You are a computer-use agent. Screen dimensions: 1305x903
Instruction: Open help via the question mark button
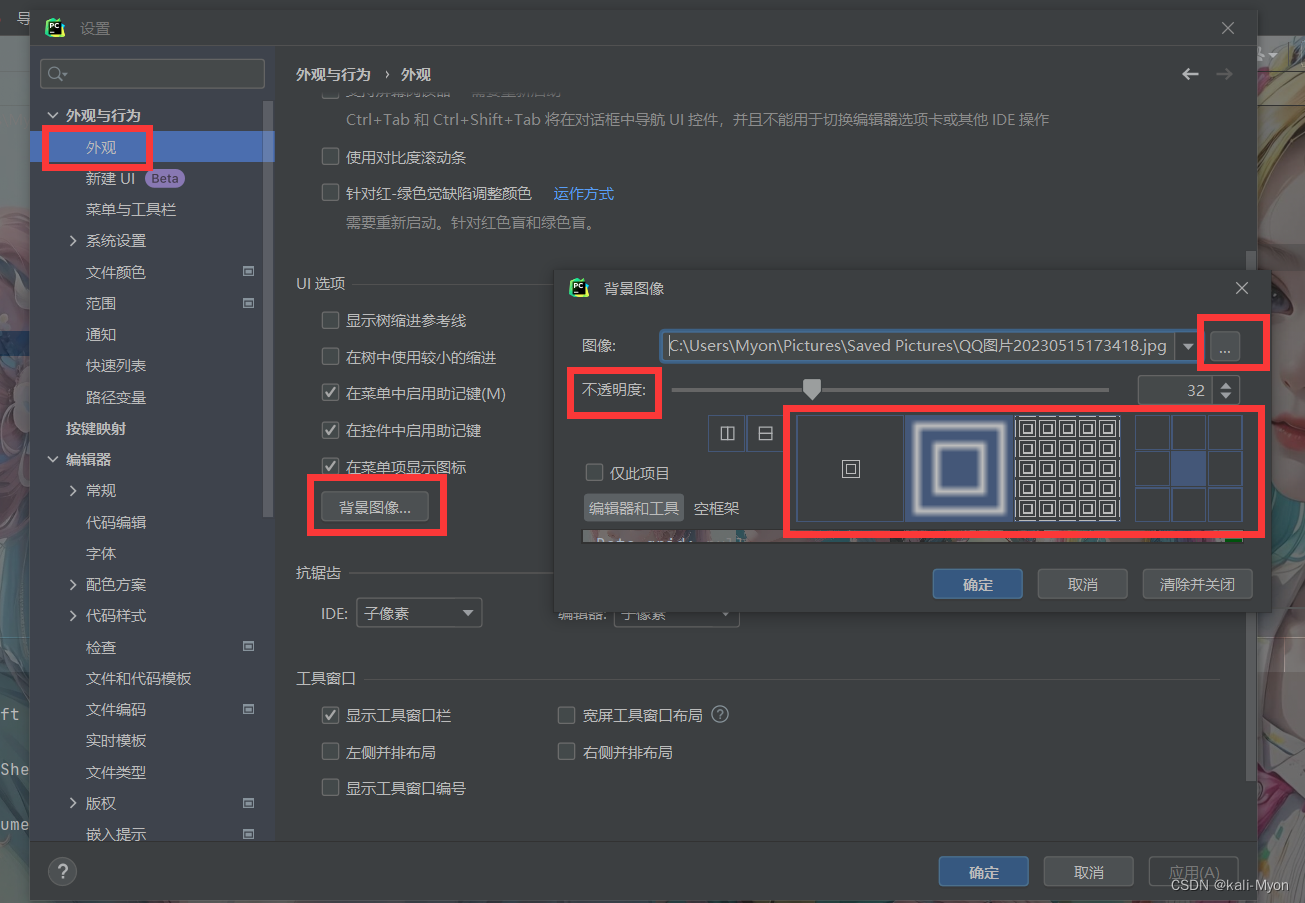point(62,871)
